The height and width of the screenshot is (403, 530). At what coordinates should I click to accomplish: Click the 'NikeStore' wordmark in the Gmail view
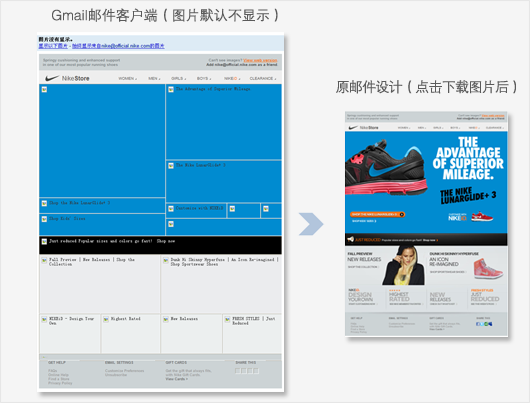(x=75, y=78)
